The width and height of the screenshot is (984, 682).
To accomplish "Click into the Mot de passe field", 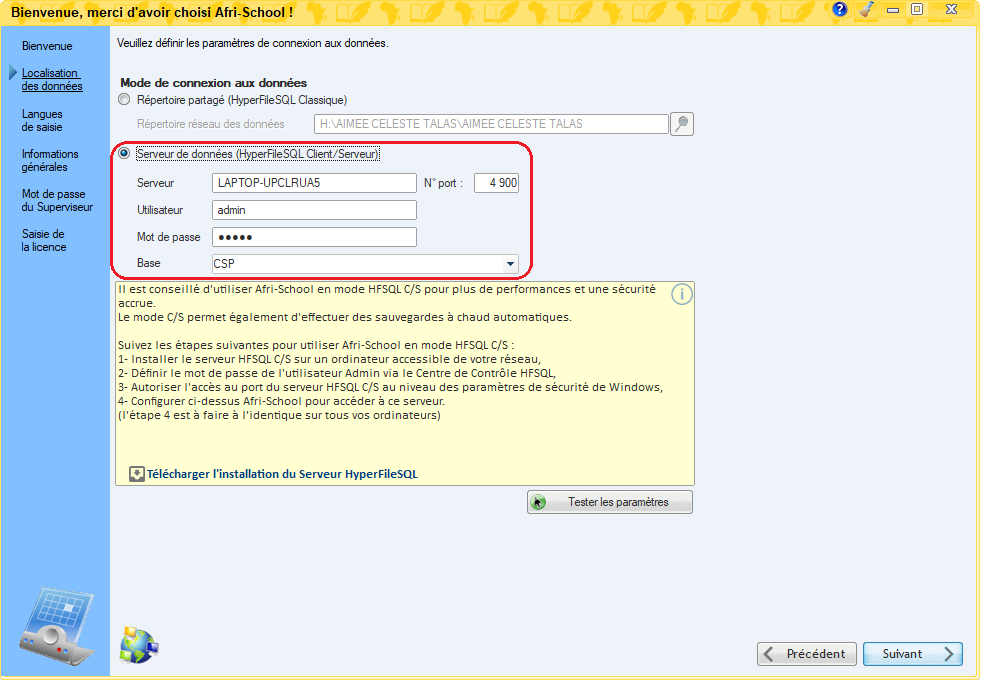I will [314, 237].
